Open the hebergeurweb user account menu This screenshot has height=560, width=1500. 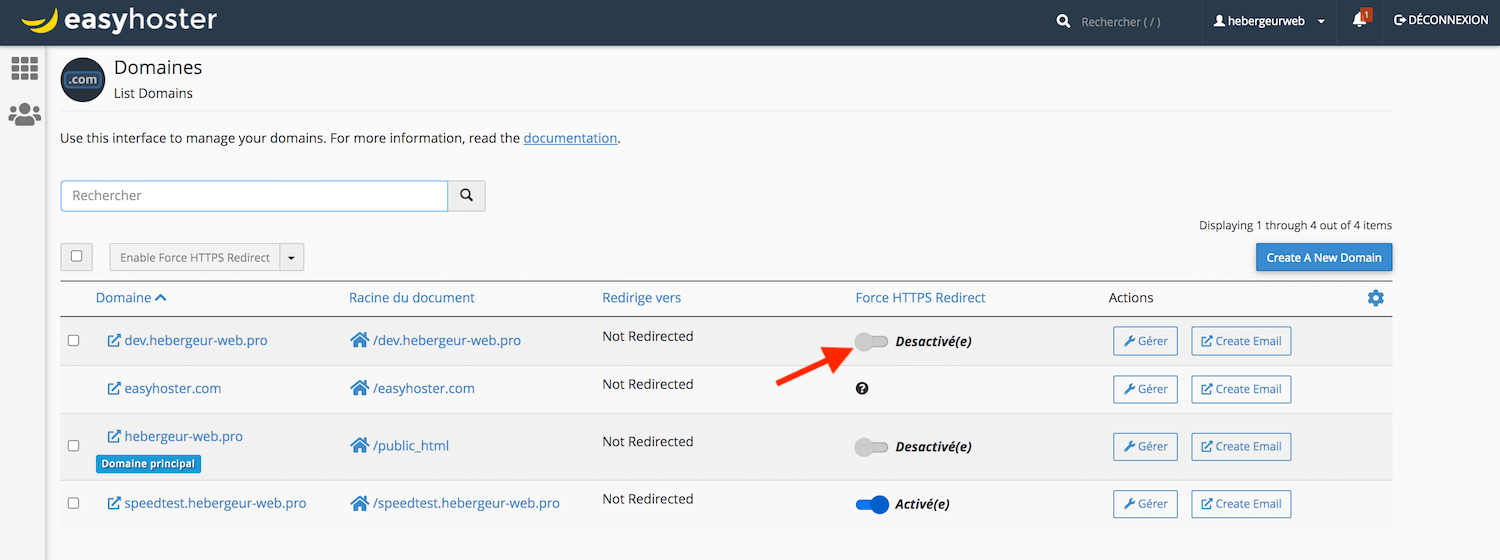[x=1269, y=21]
